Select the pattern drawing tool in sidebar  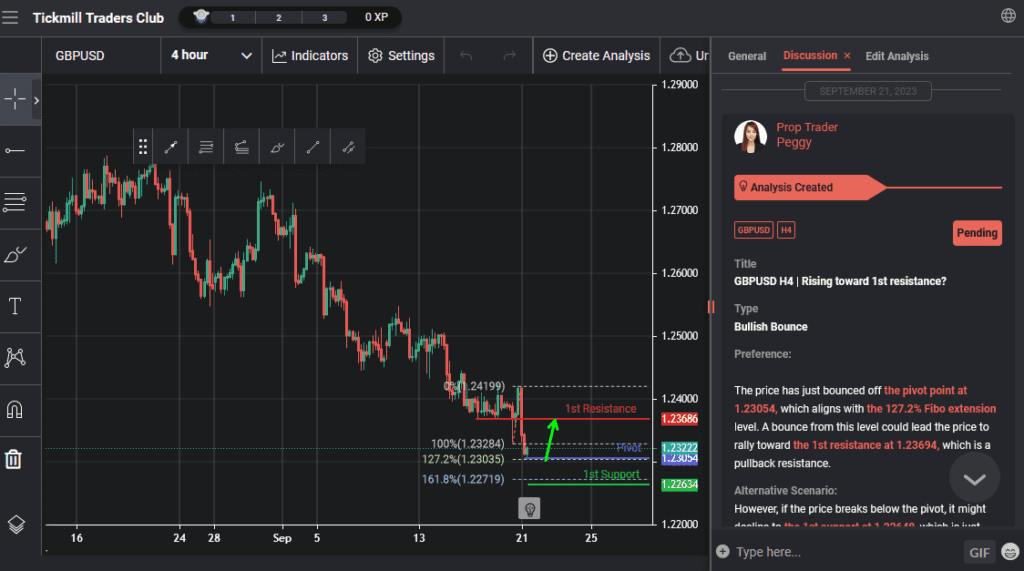pyautogui.click(x=15, y=357)
